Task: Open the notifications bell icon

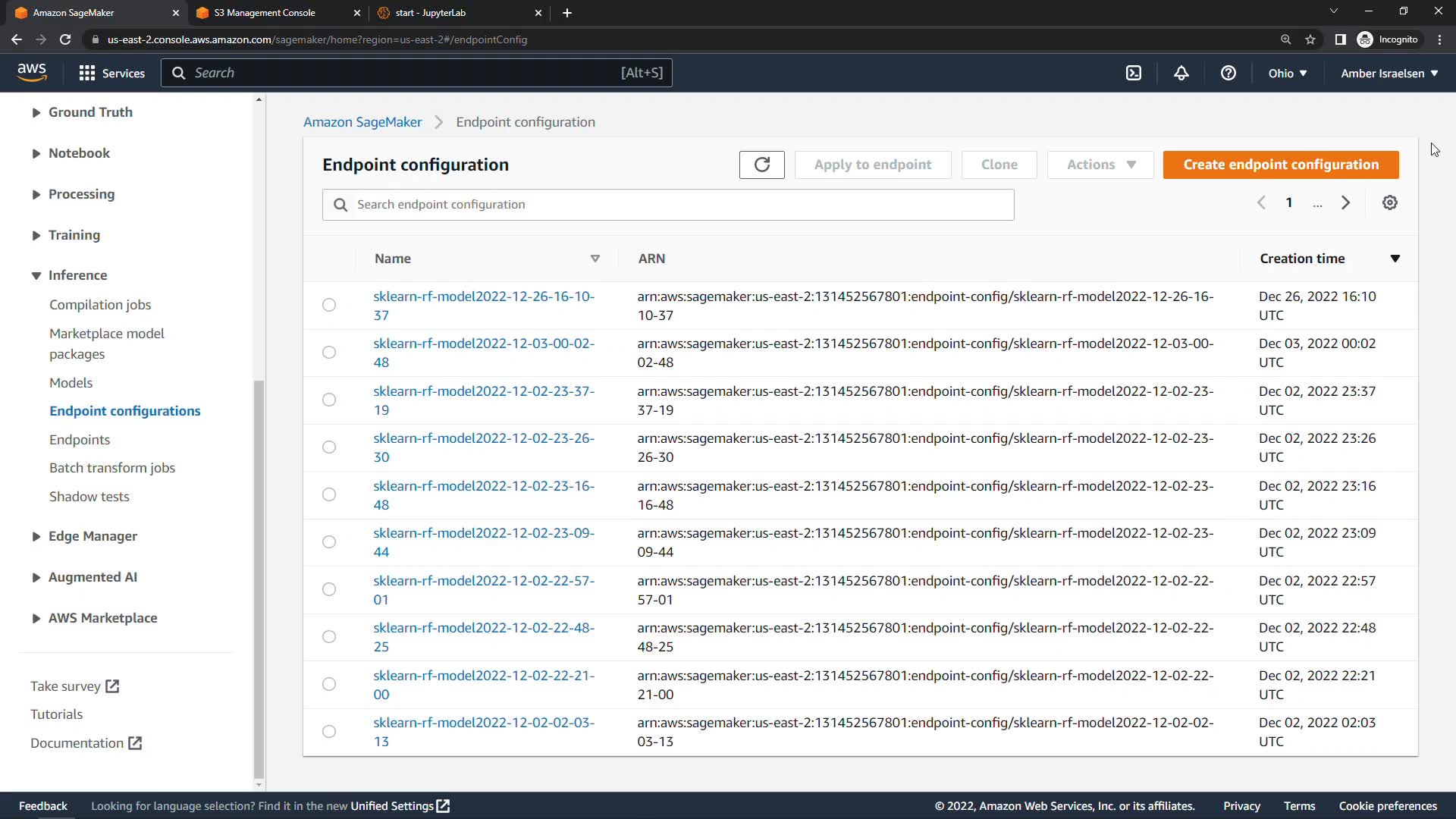Action: point(1181,73)
